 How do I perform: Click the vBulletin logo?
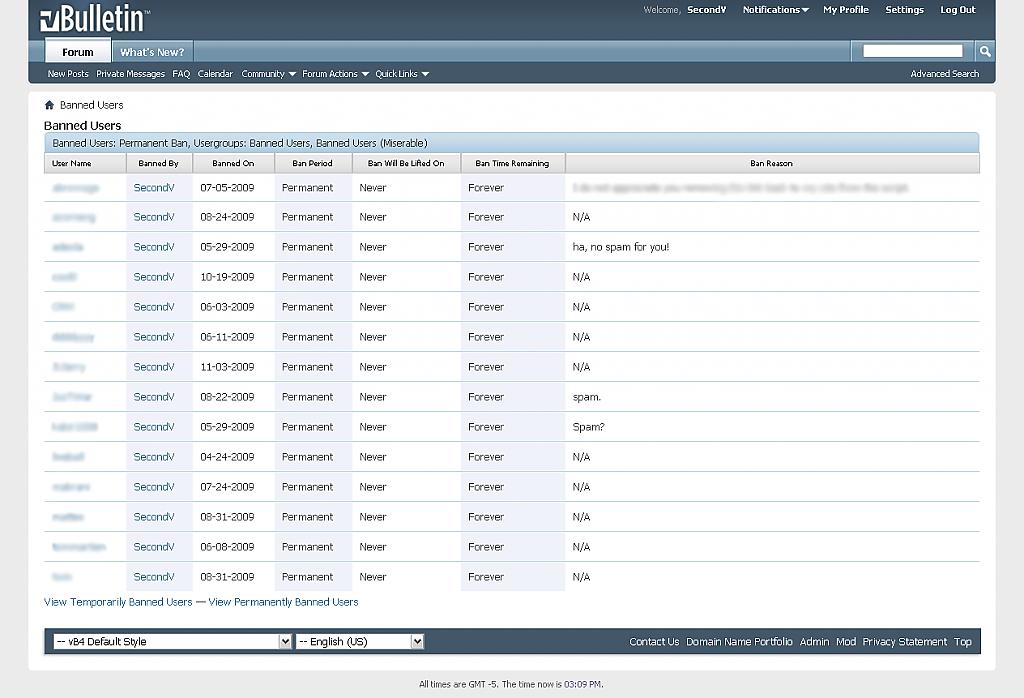[94, 19]
